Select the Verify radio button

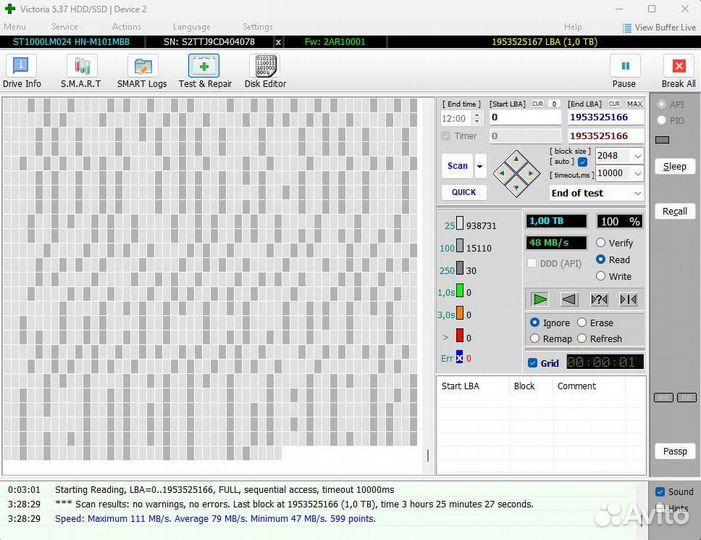(601, 243)
